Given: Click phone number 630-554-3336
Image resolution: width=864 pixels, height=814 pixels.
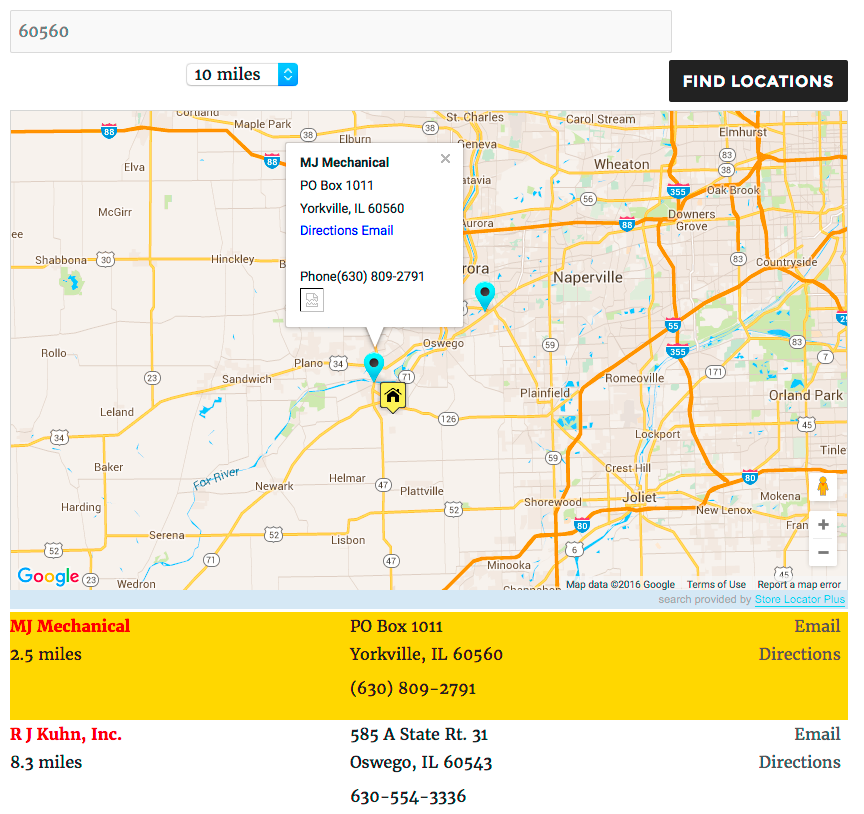Looking at the screenshot, I should tap(408, 796).
